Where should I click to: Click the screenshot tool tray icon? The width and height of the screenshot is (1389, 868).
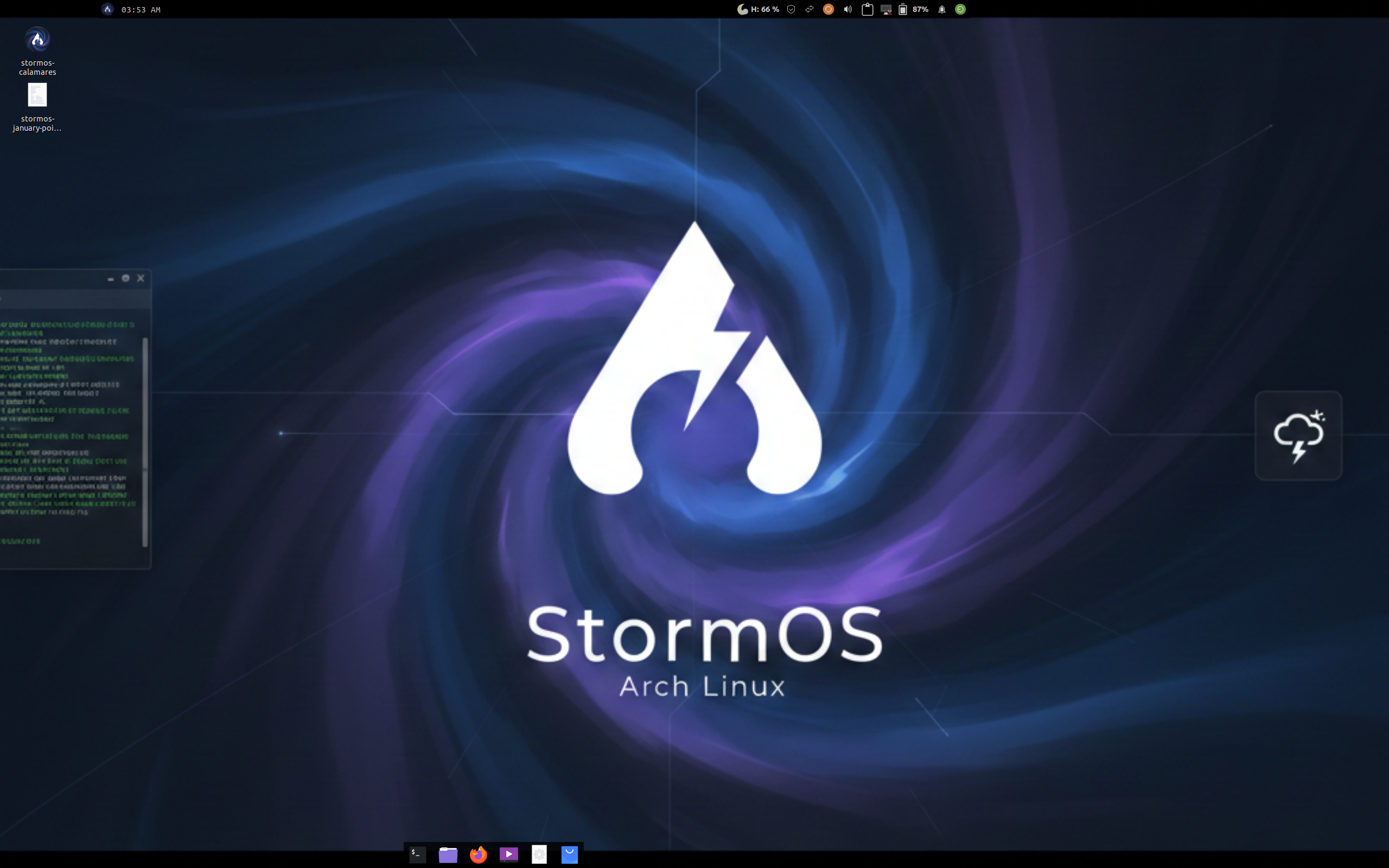click(x=885, y=9)
